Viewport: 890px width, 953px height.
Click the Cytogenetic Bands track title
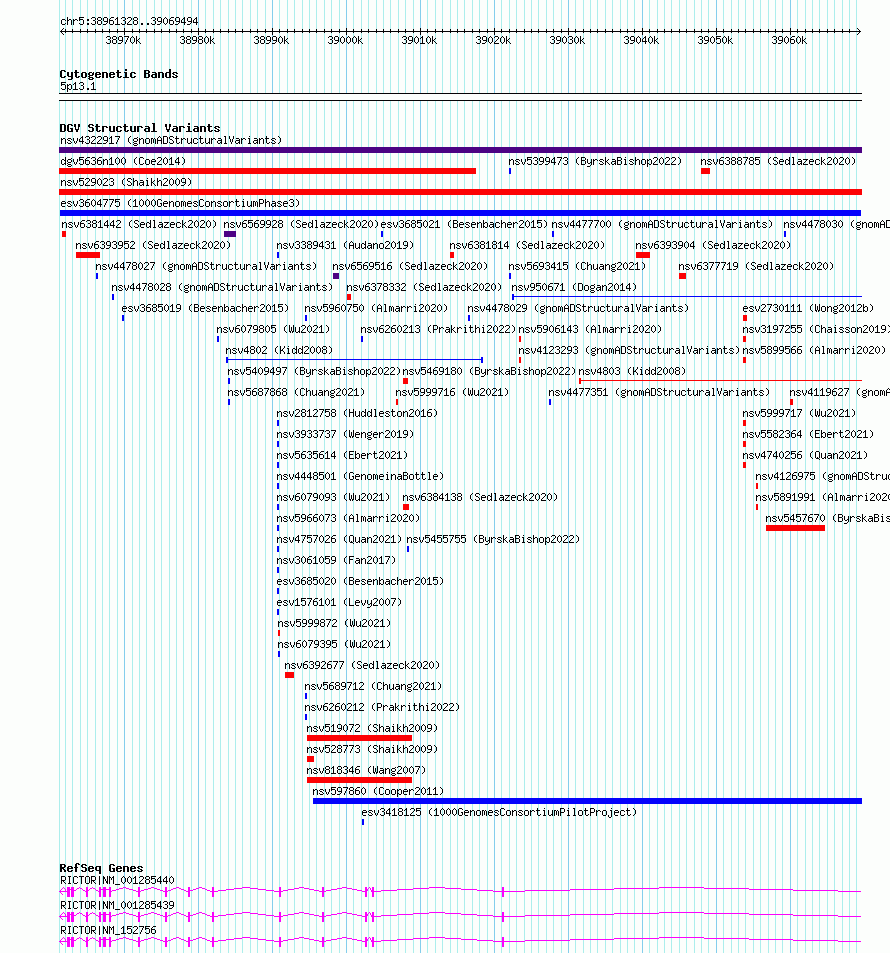coord(119,74)
